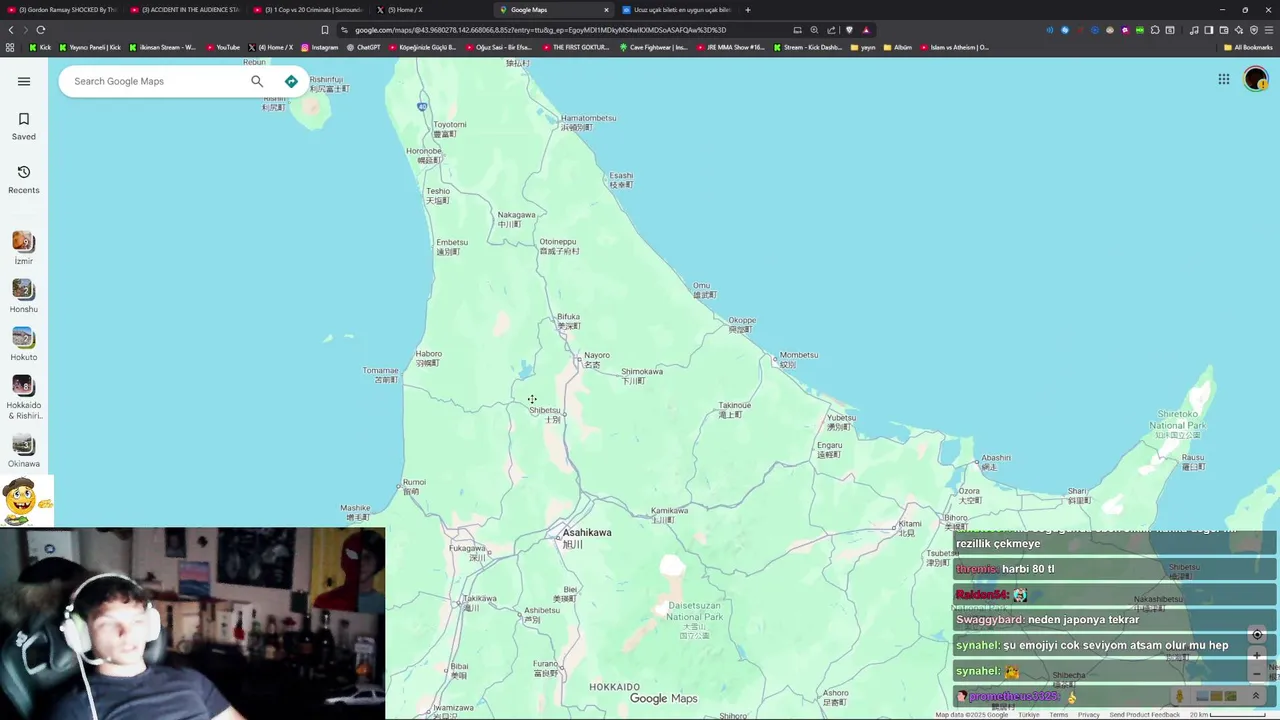Open the Brave Rewards triangle icon

(866, 30)
